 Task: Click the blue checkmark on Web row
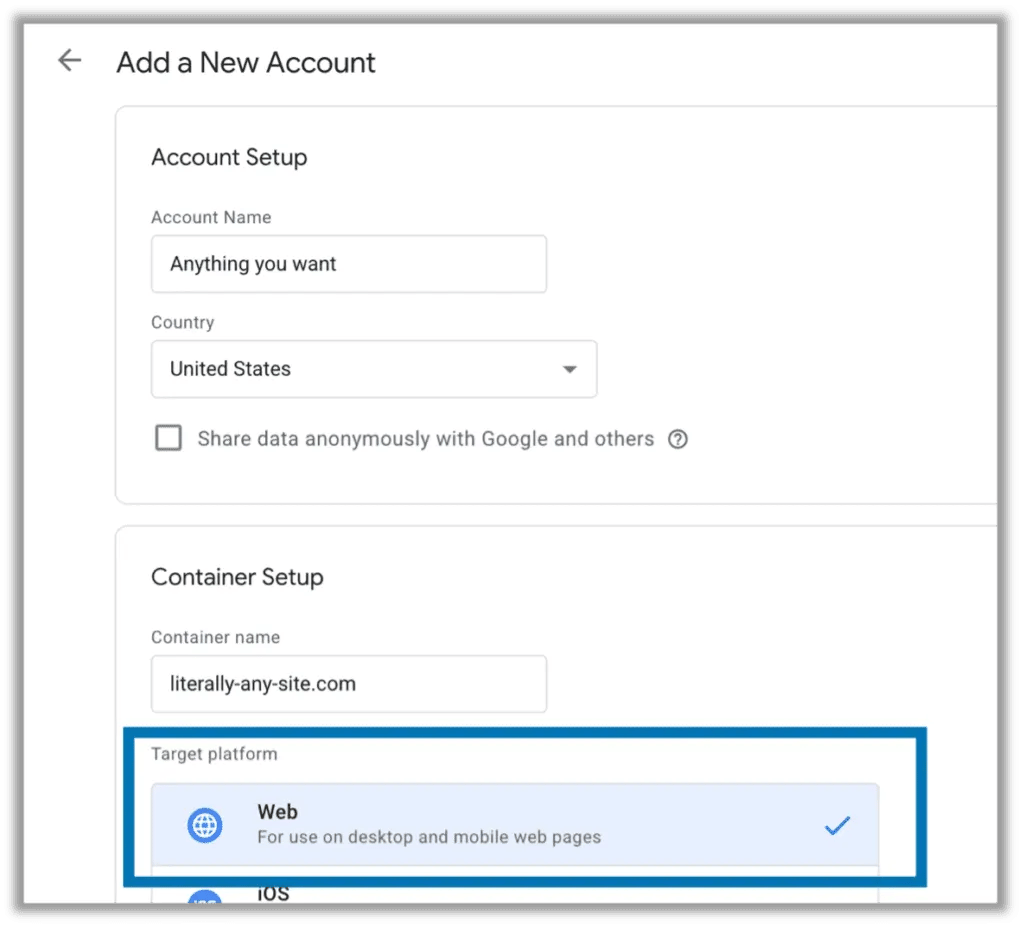837,825
